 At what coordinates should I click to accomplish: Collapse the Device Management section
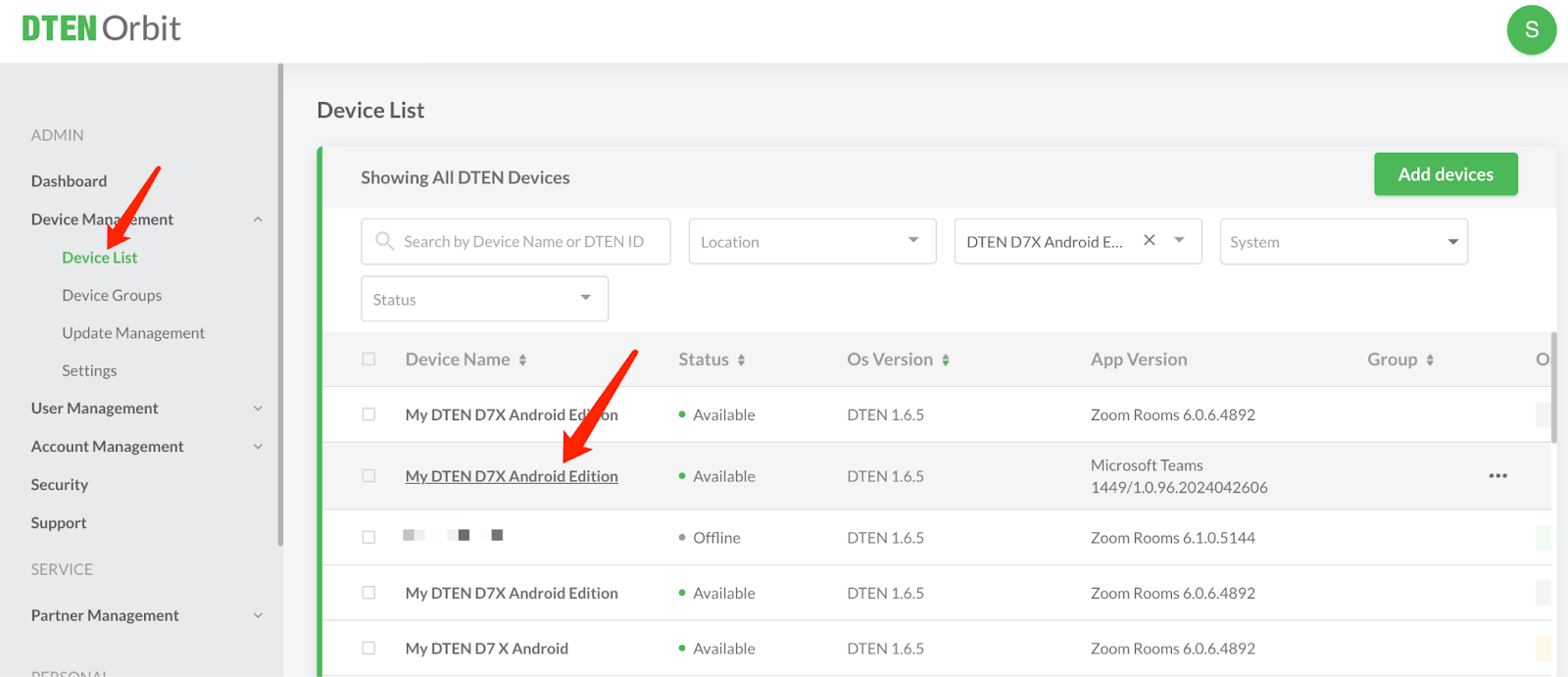pyautogui.click(x=258, y=219)
